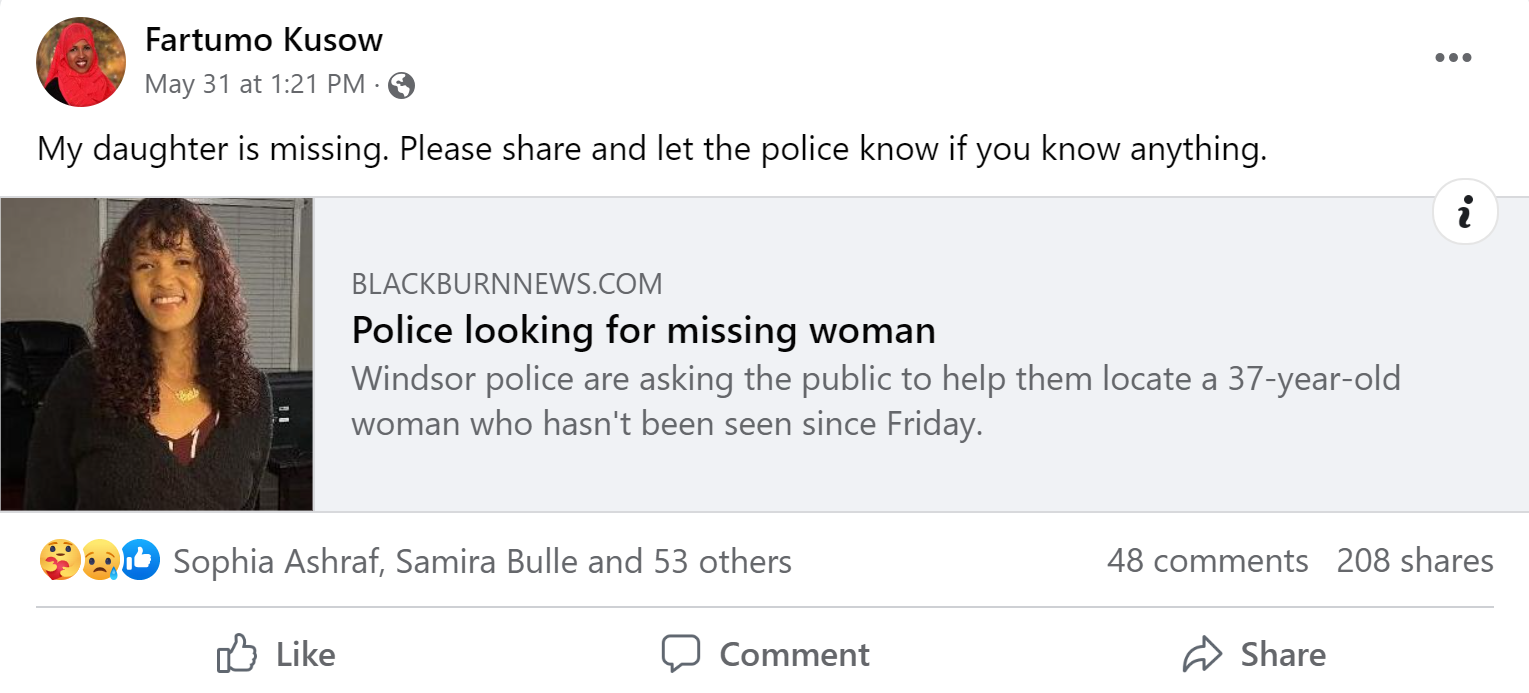The image size is (1529, 693).
Task: Click the blue like reaction icon
Action: point(141,560)
